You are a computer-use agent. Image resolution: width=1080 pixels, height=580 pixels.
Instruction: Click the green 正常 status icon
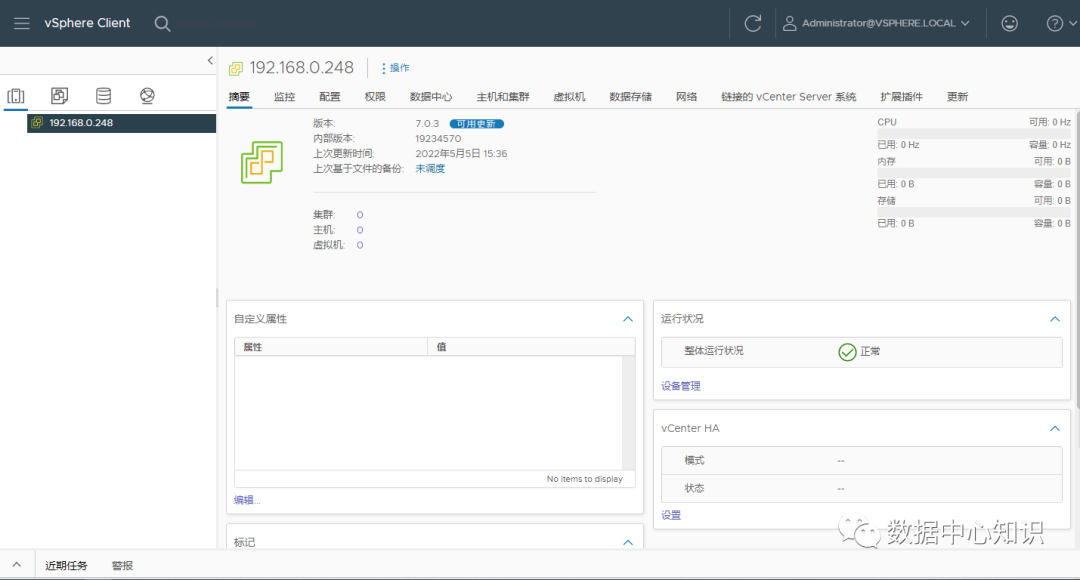pyautogui.click(x=847, y=352)
